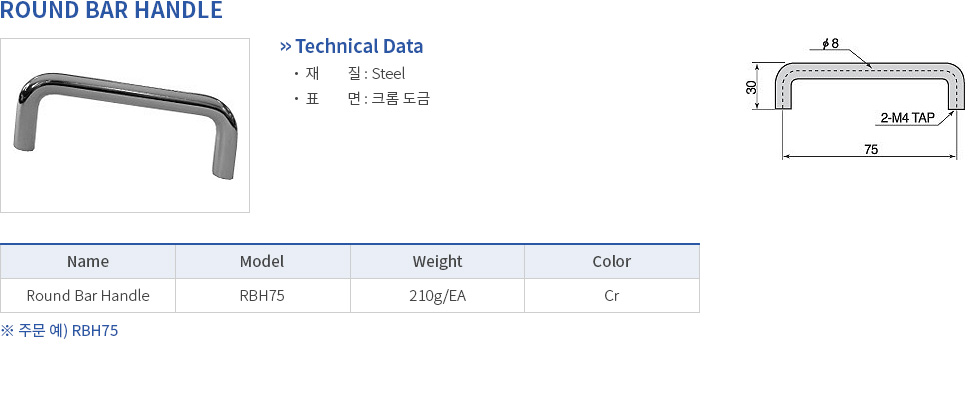This screenshot has height=394, width=980.
Task: Click the Model column header
Action: click(x=262, y=261)
